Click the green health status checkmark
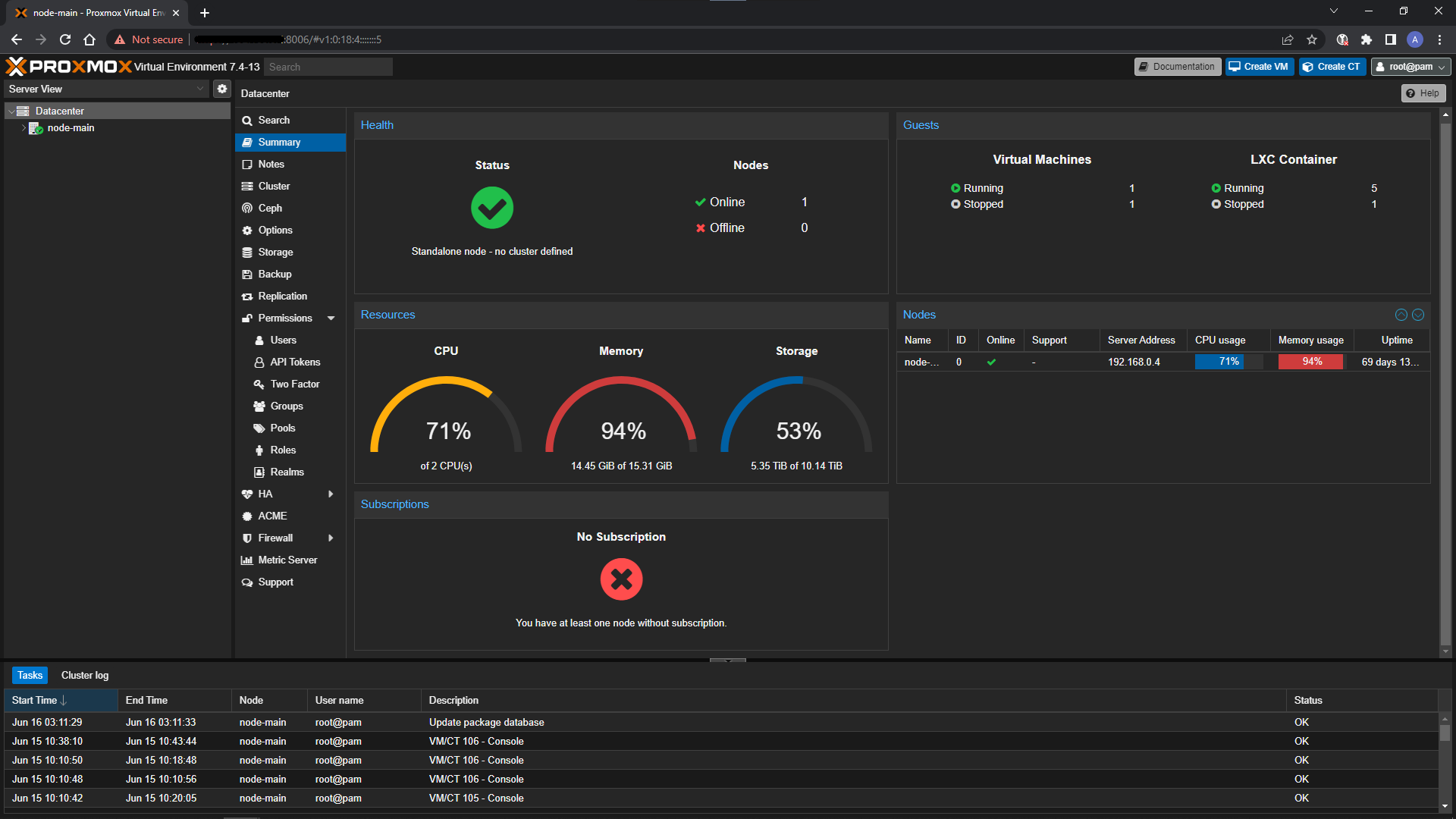Image resolution: width=1456 pixels, height=819 pixels. tap(492, 208)
